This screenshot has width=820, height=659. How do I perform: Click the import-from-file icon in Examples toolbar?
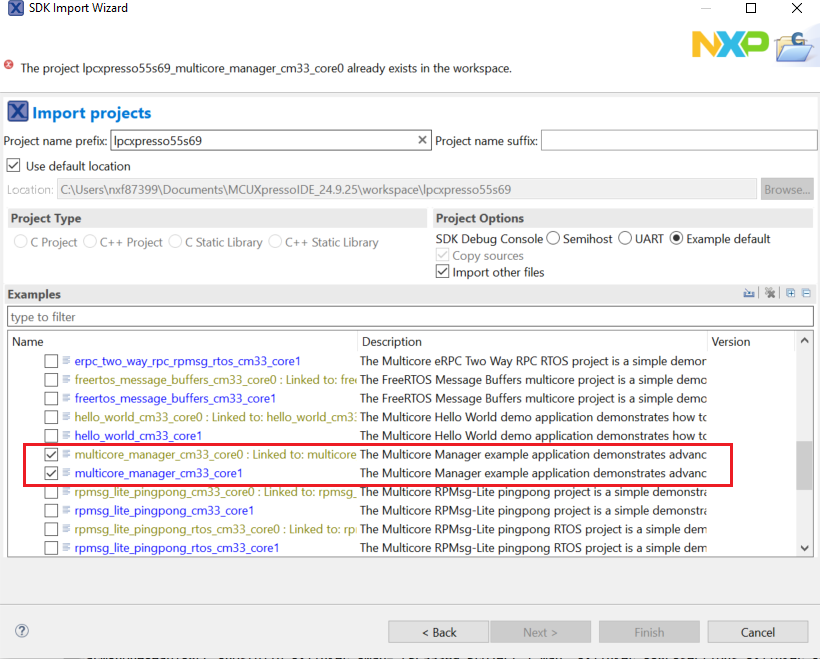coord(749,293)
